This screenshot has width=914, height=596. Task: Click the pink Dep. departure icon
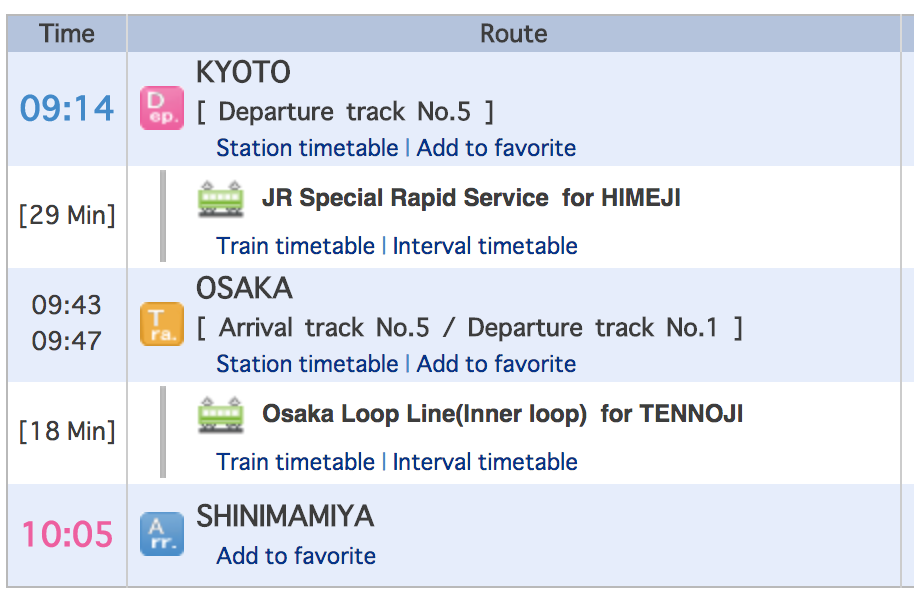click(x=162, y=108)
